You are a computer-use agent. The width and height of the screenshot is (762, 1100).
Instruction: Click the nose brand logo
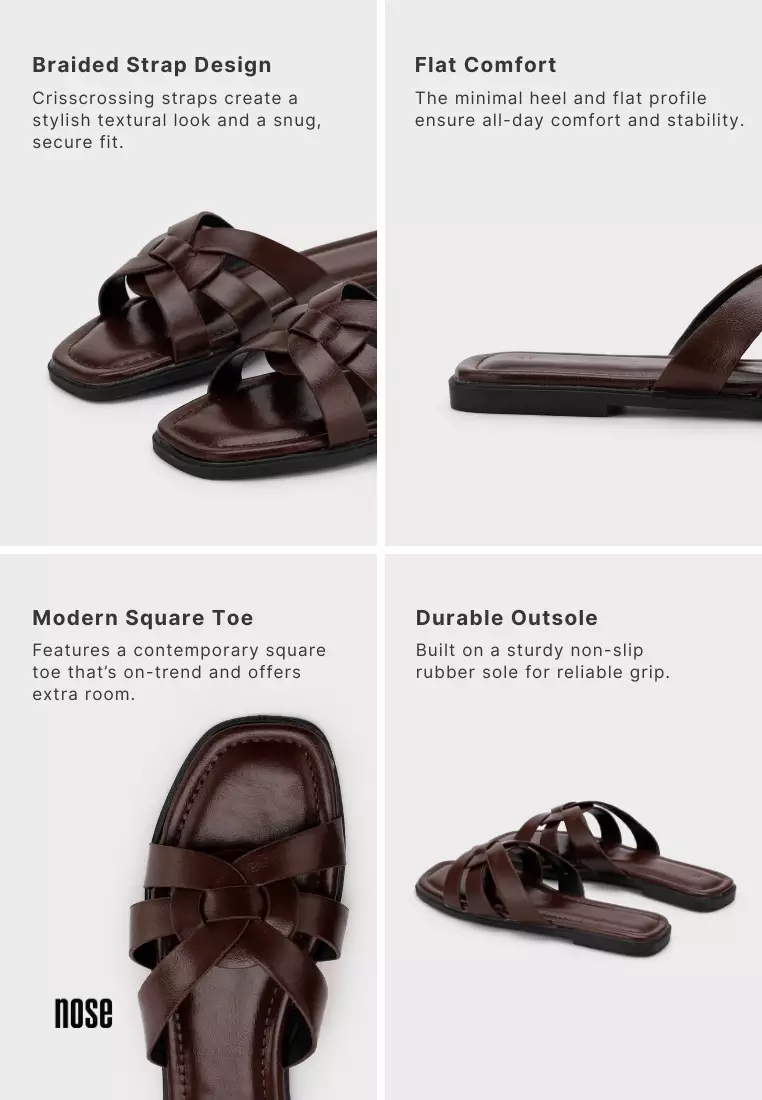pos(83,1013)
